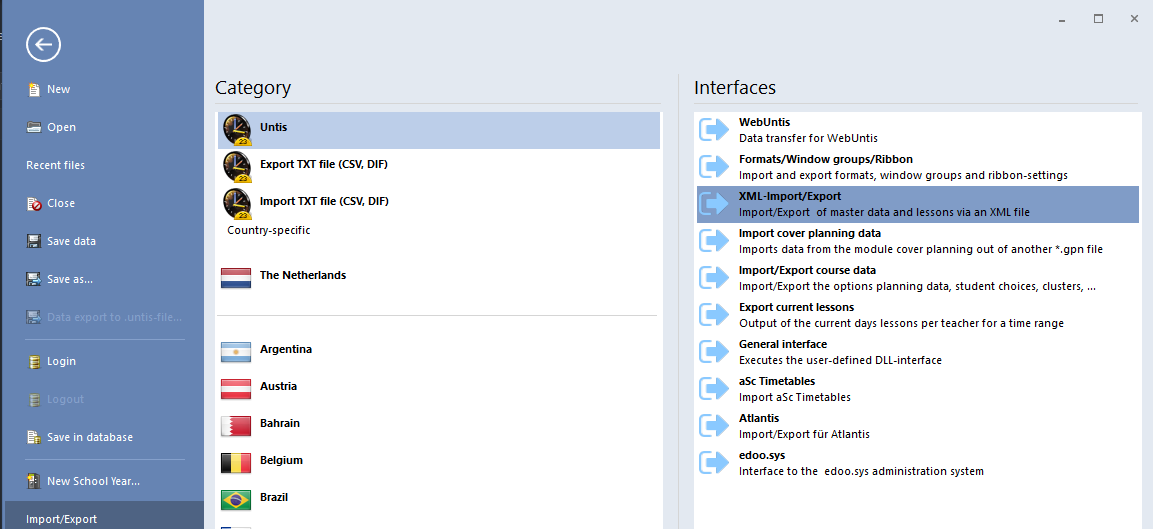
Task: Open New School Year... entry
Action: click(93, 481)
